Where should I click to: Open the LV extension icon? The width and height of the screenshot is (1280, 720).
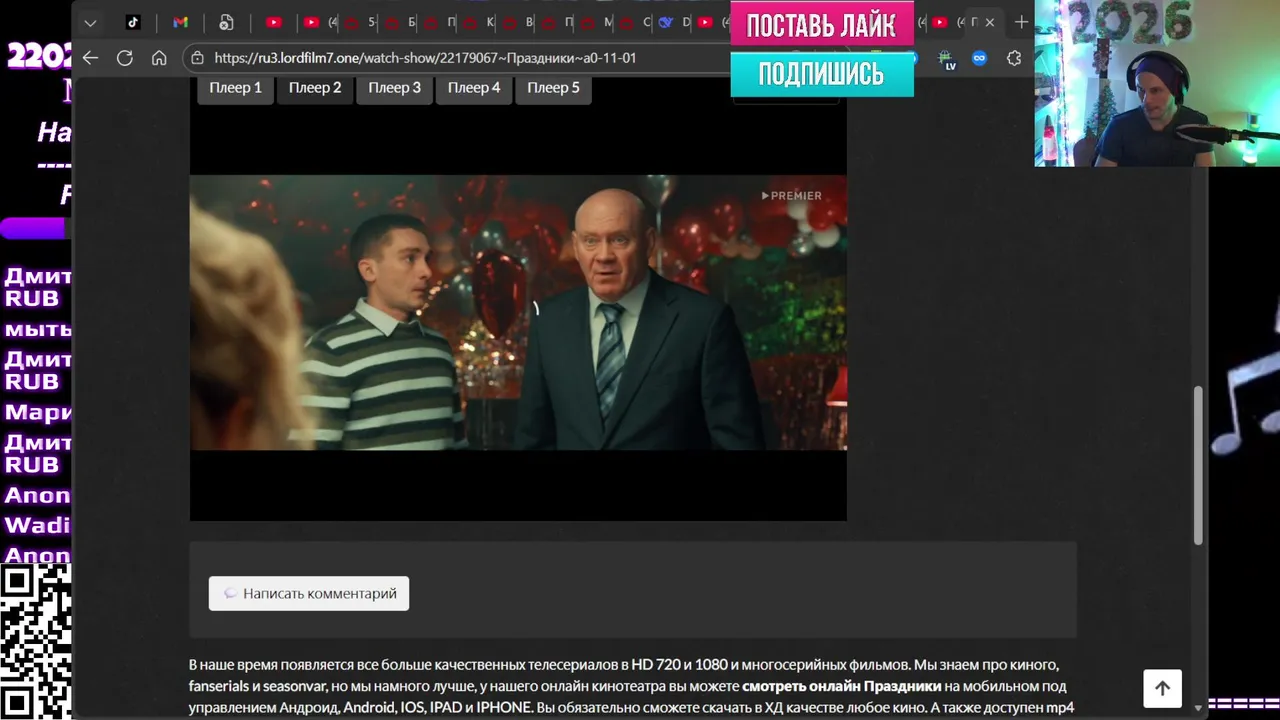click(948, 59)
